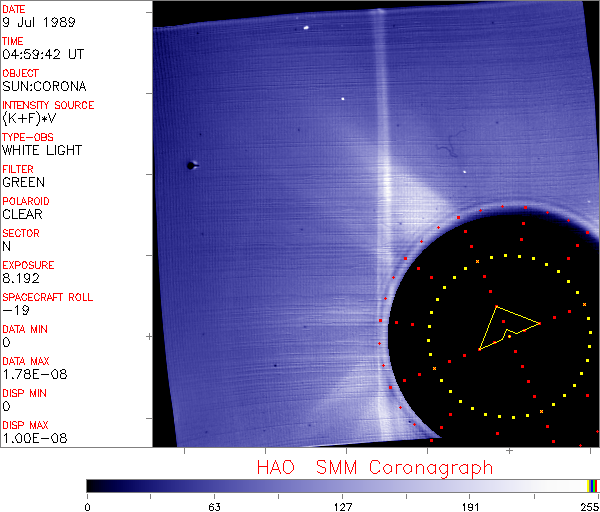This screenshot has width=600, height=512.
Task: Click the color bar label 127
Action: [x=342, y=507]
